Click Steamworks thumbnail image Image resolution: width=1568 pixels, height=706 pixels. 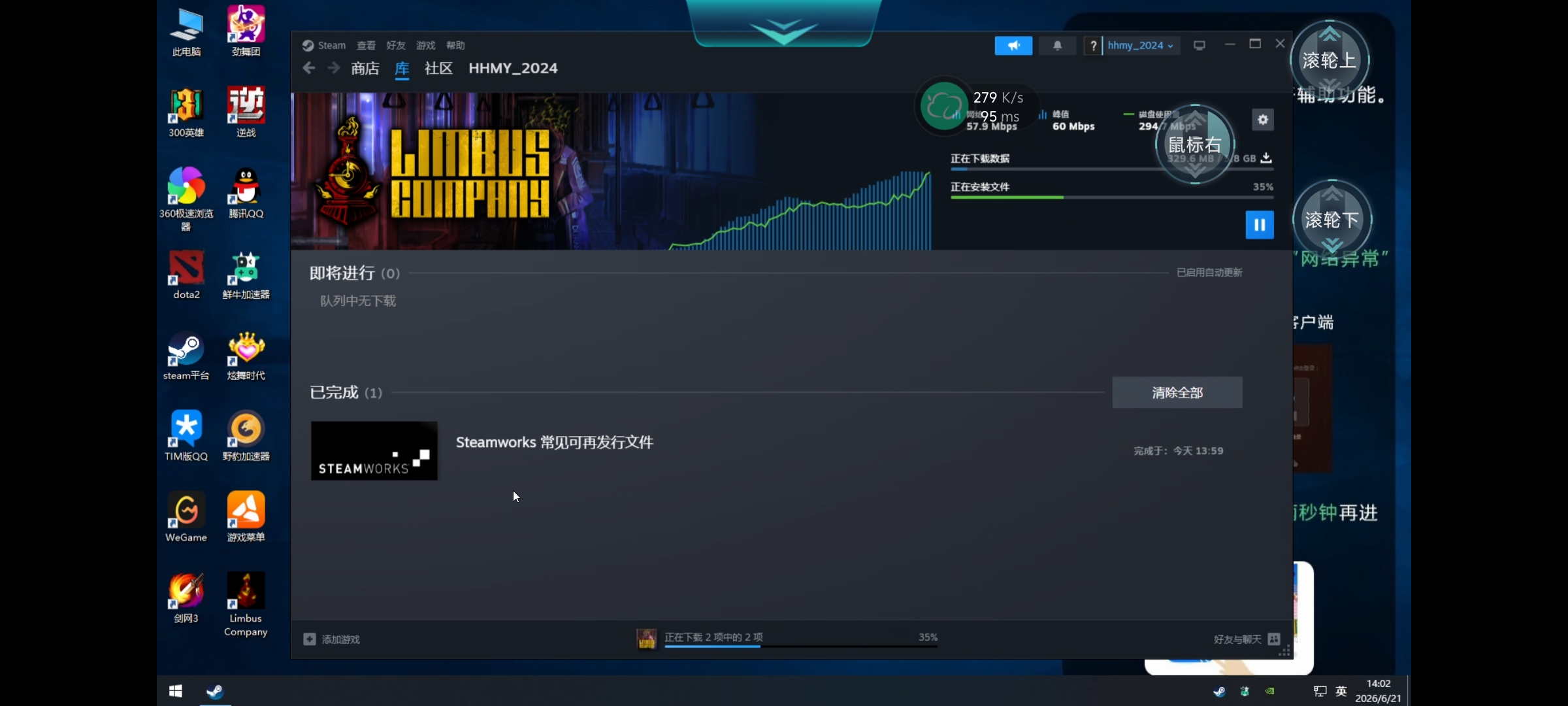374,451
